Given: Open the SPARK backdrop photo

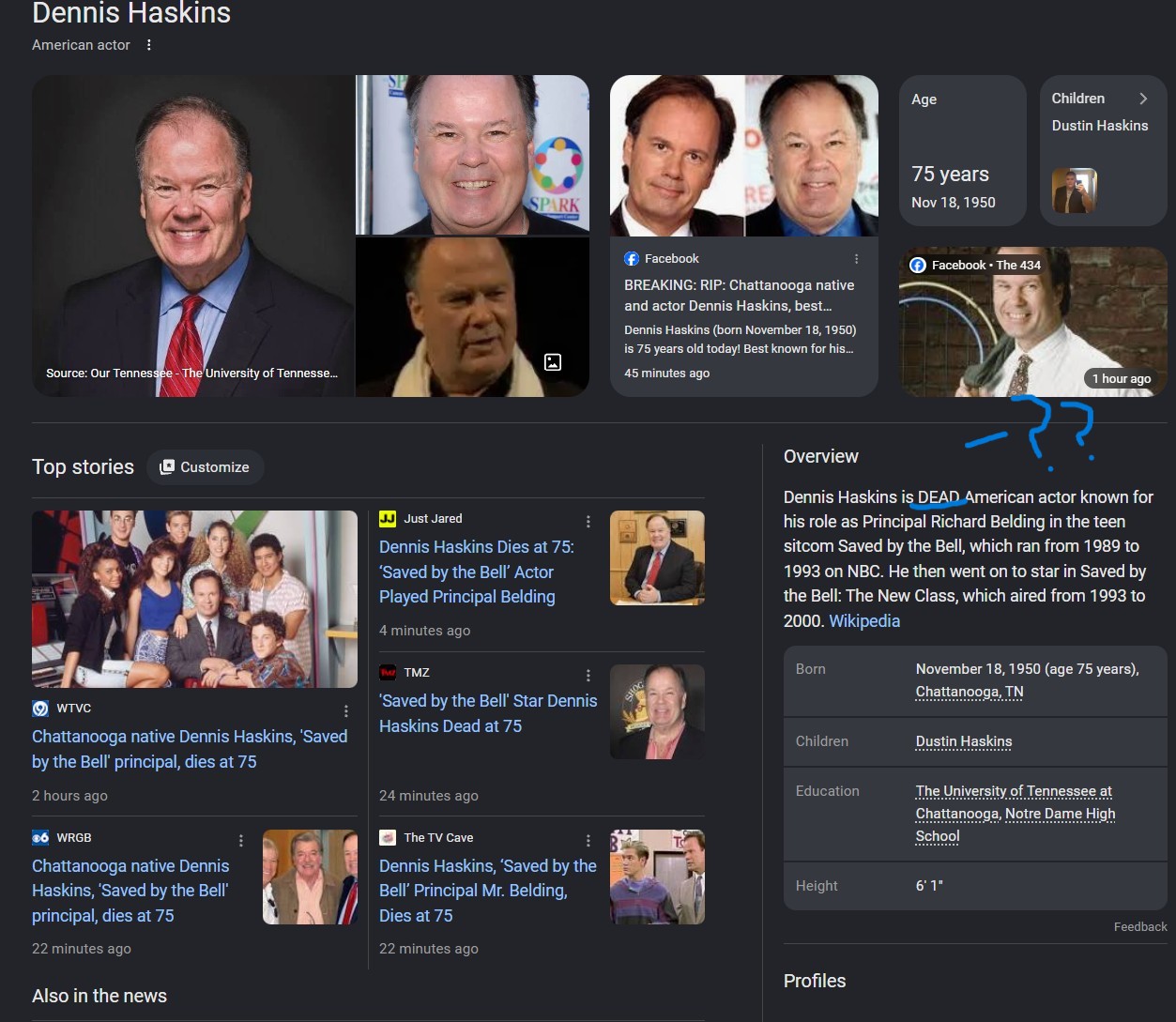Looking at the screenshot, I should (x=473, y=155).
